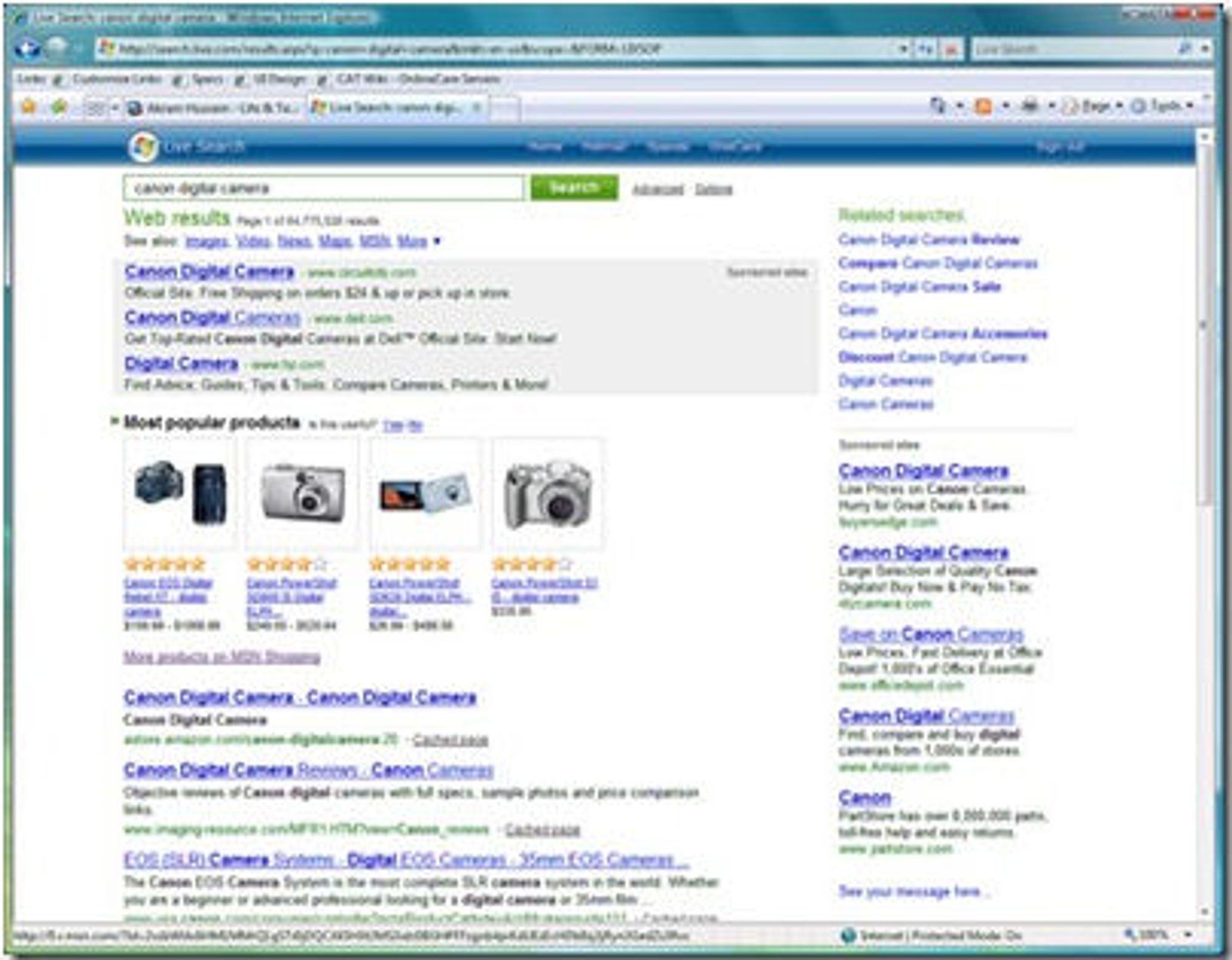The width and height of the screenshot is (1232, 960).
Task: Click the blue compact camera product thumbnail
Action: [x=425, y=493]
